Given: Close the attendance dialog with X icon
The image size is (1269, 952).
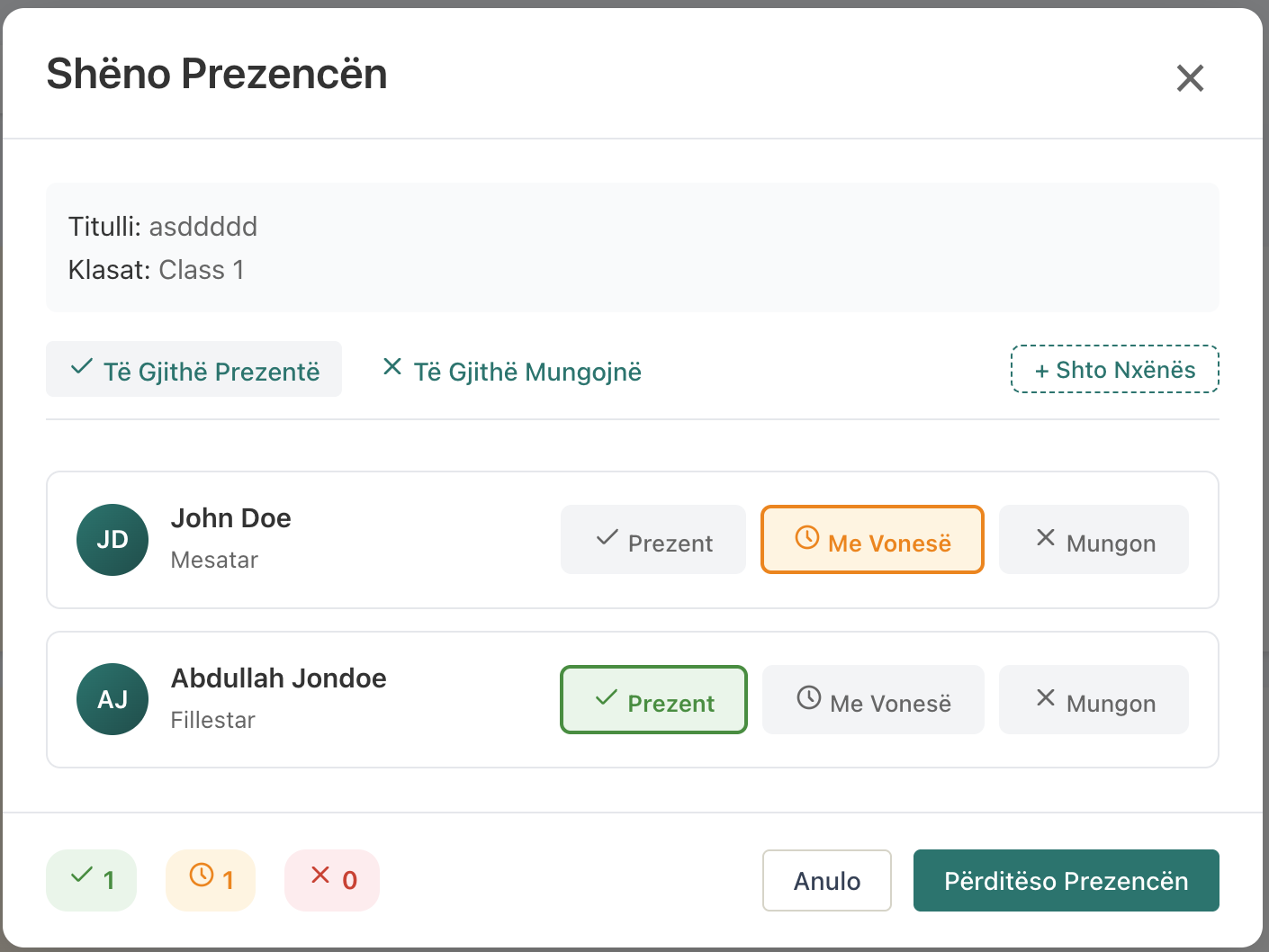Looking at the screenshot, I should [x=1190, y=78].
